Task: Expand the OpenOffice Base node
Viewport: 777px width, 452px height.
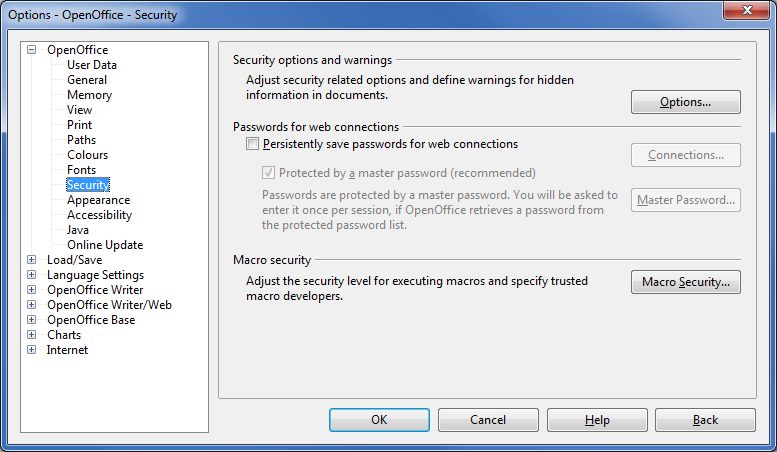Action: [x=32, y=320]
